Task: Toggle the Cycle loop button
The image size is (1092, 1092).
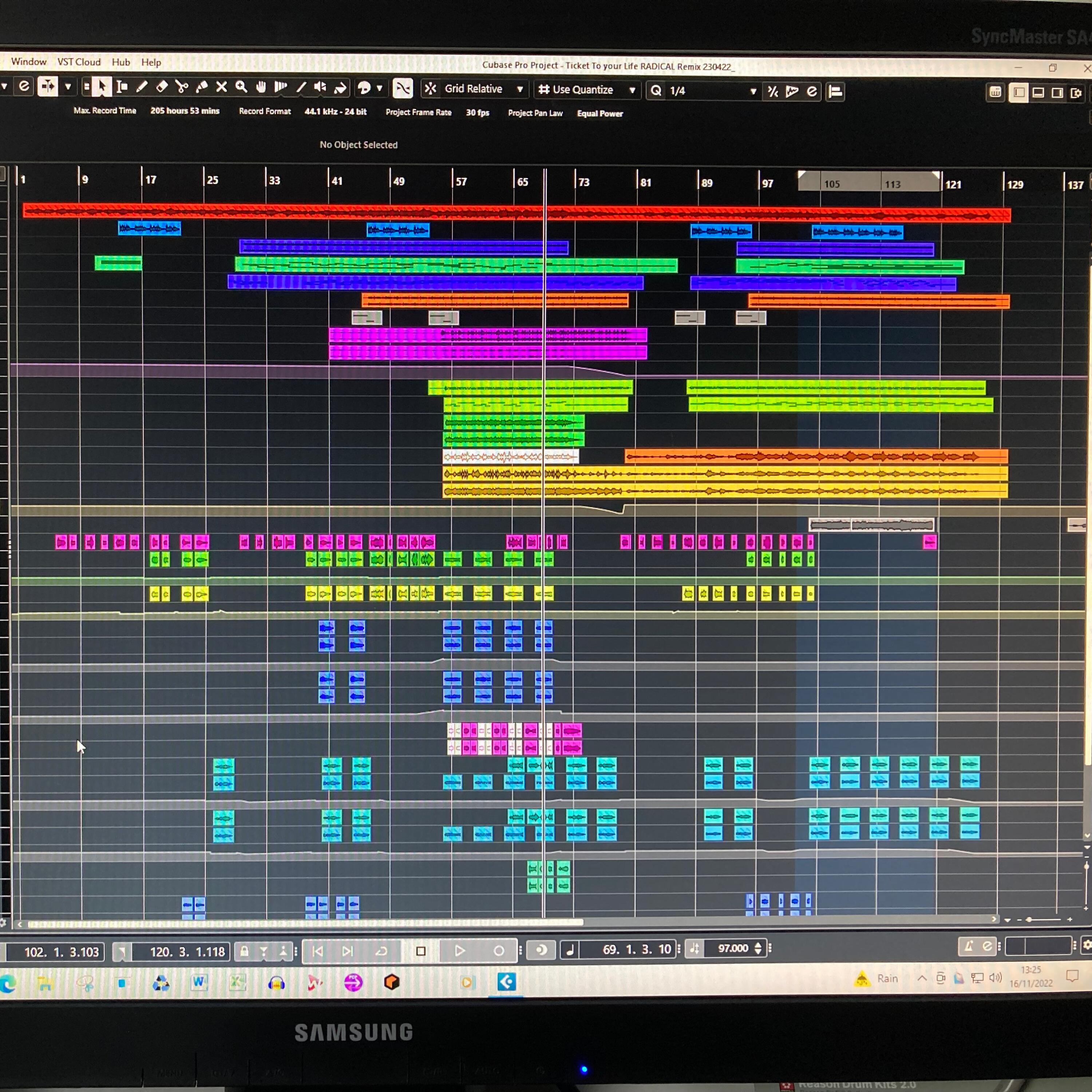Action: [381, 951]
